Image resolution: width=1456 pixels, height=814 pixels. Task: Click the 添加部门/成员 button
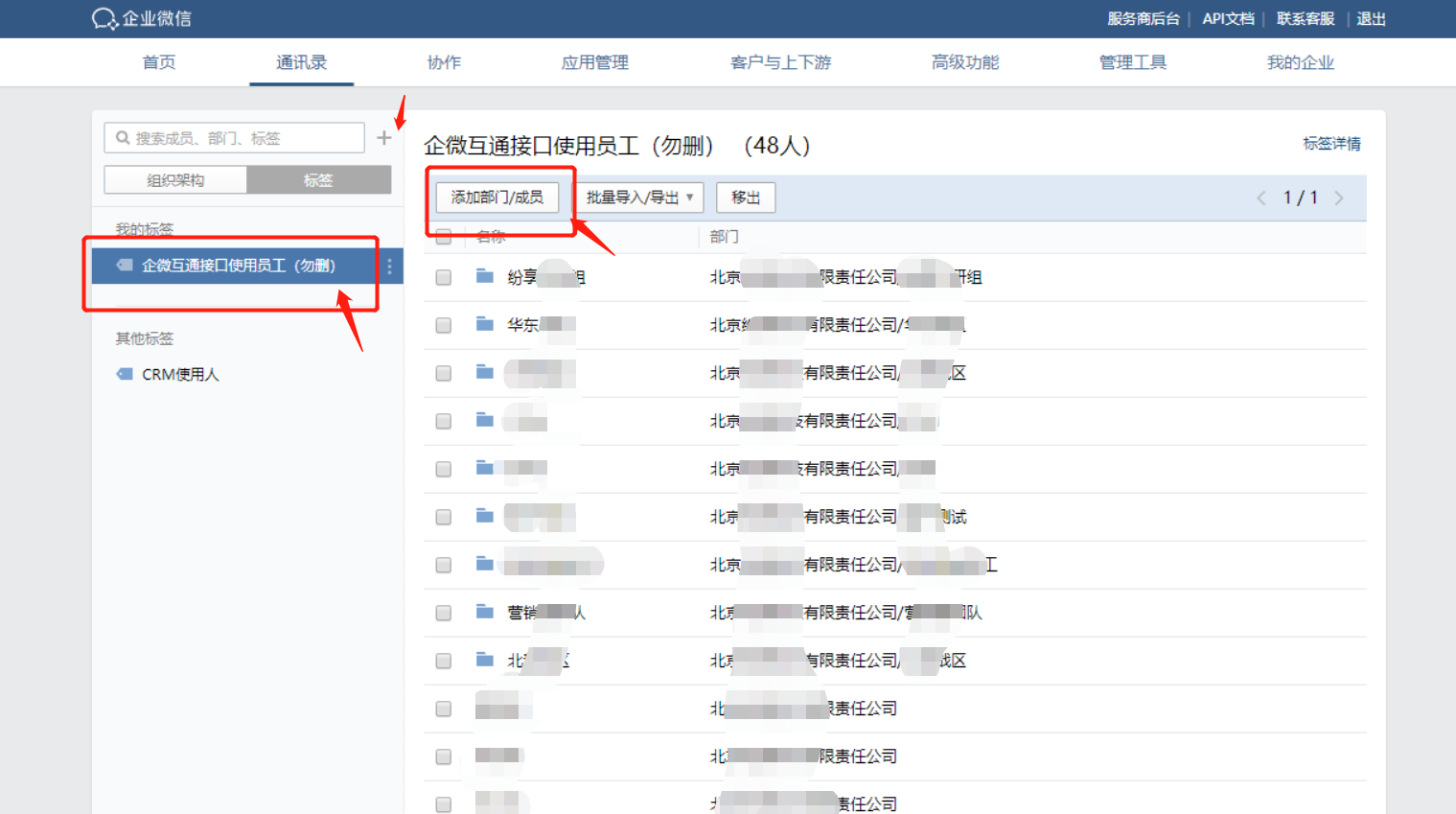pos(497,198)
